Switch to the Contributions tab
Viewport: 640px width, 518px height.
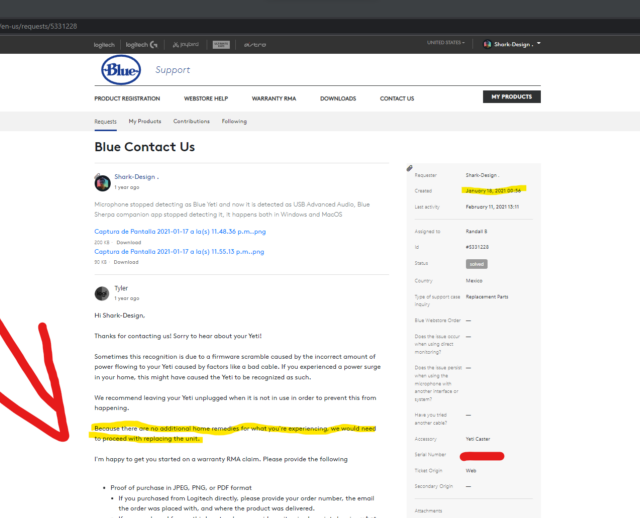(x=191, y=121)
